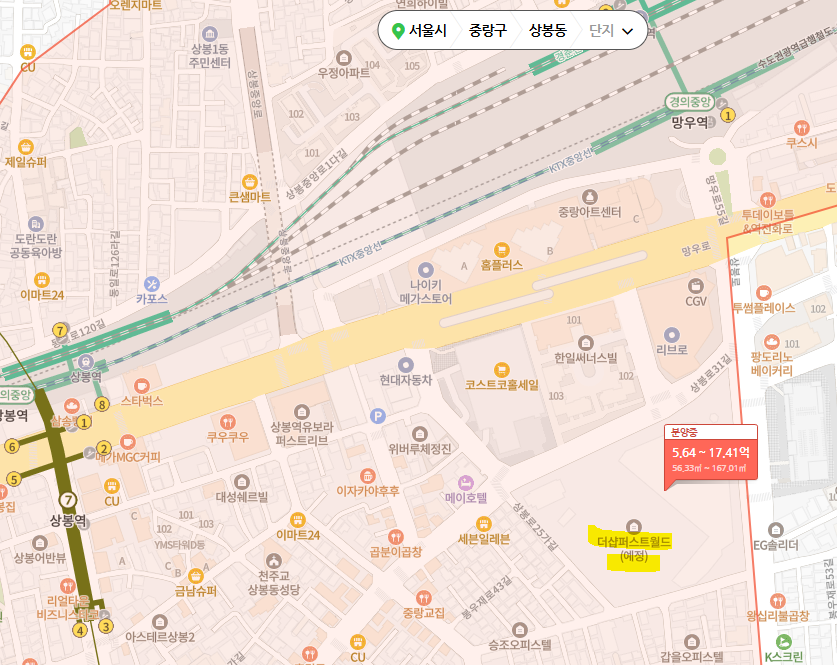Click the 투데이보틀&여진화로 restaurant icon
Image resolution: width=837 pixels, height=665 pixels.
[768, 200]
